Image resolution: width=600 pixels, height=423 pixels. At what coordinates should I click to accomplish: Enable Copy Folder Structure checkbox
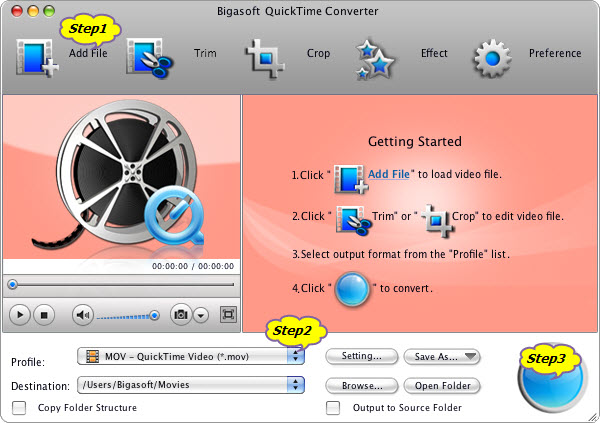coord(19,408)
